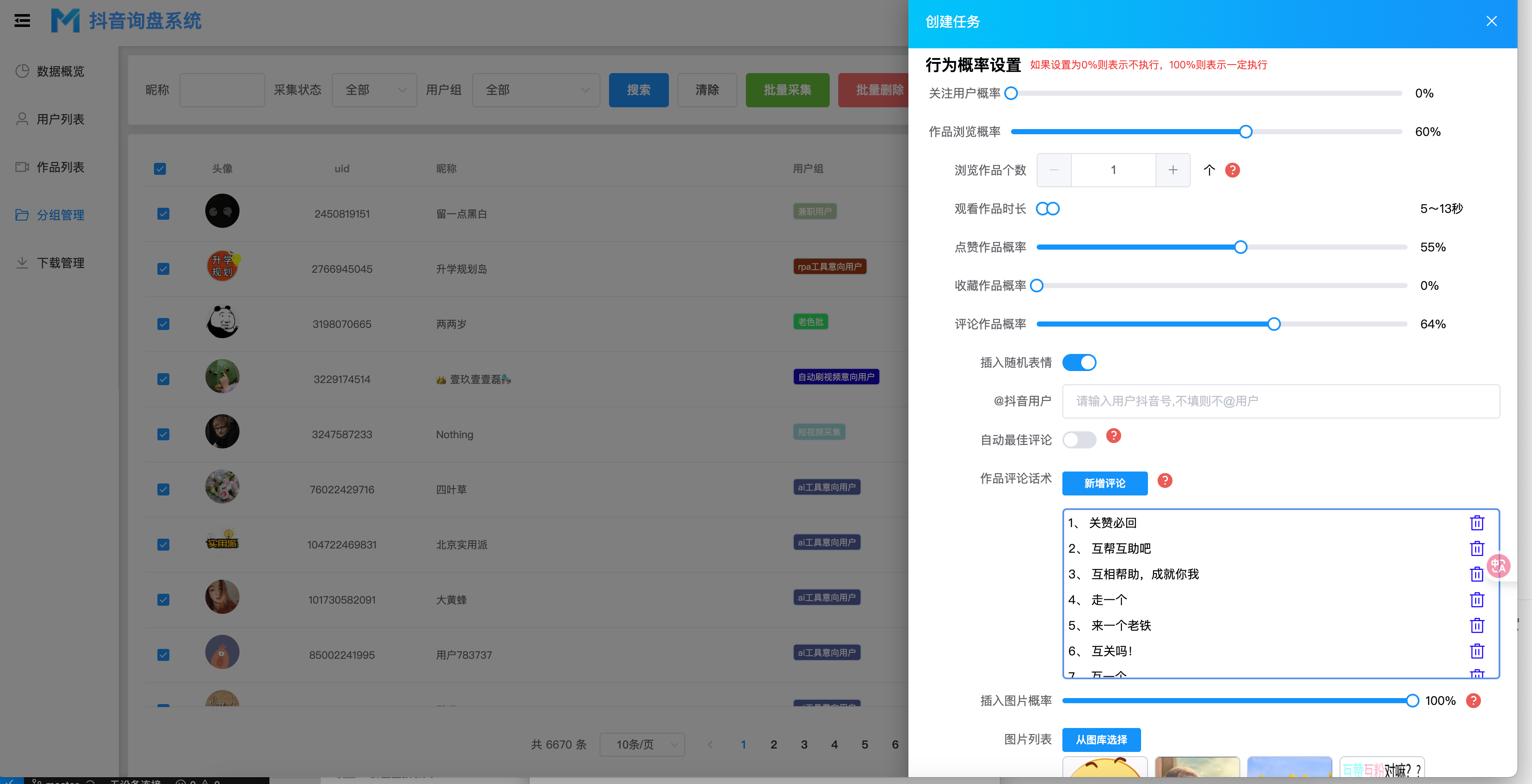The image size is (1532, 784).
Task: Click avatar of user 留一点黑白
Action: (222, 210)
